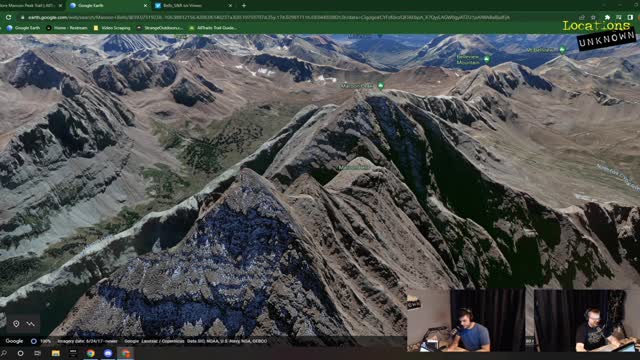Click the Belleview Mountain marker pin
Viewport: 640px width, 360px height.
tap(487, 59)
